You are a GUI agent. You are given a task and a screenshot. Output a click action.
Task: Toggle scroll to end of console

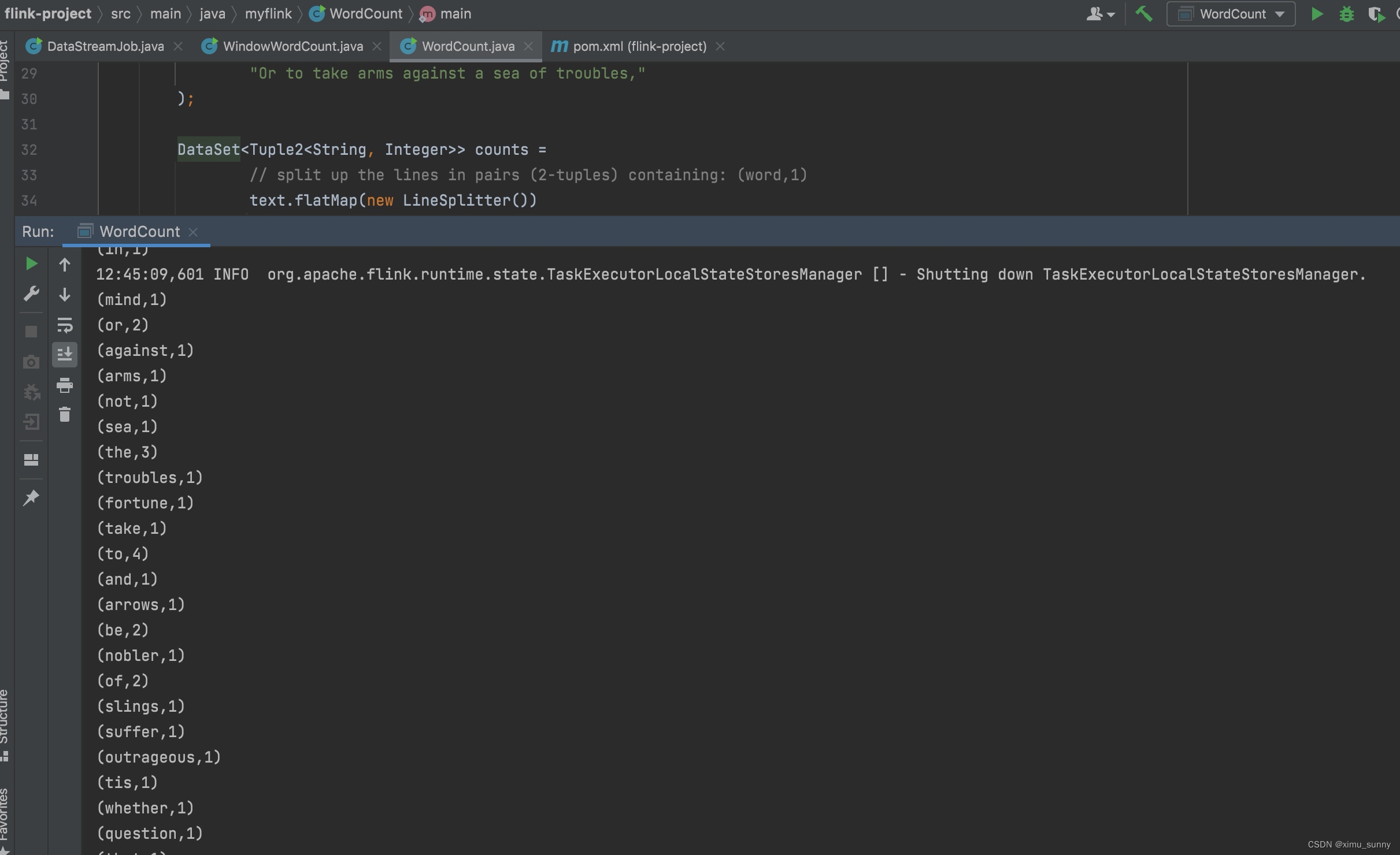click(65, 354)
